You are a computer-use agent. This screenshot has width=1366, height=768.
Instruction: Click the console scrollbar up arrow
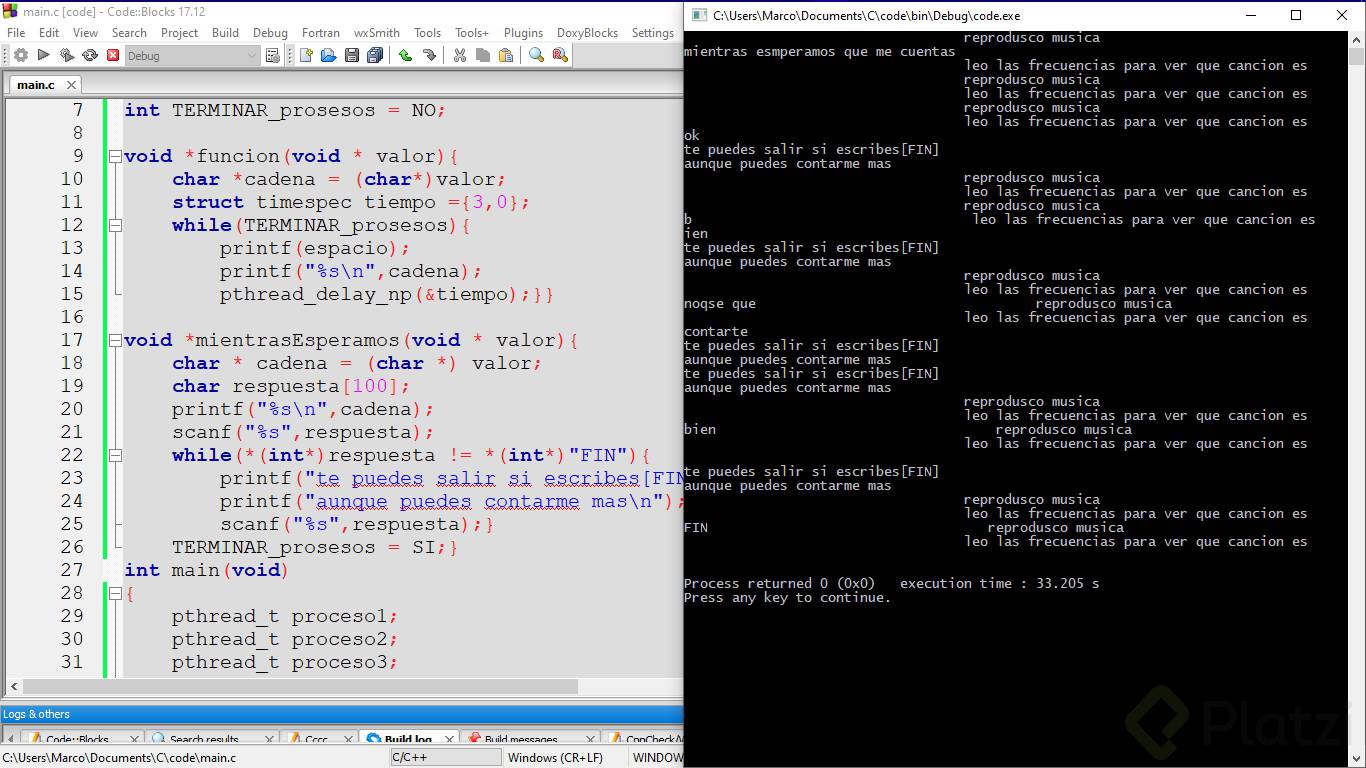click(1356, 40)
